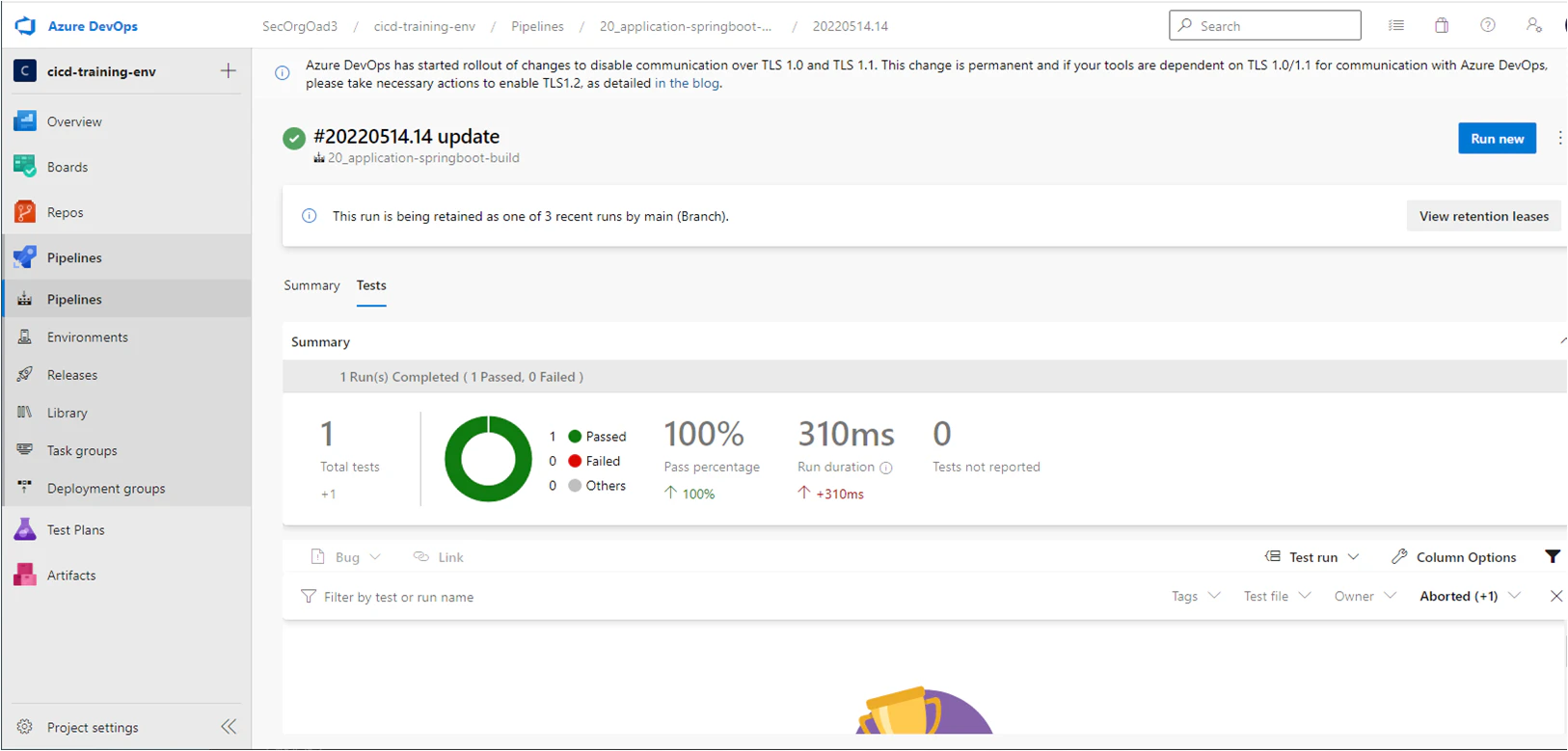Expand the Test run grouping dropdown
Viewport: 1568px width, 751px height.
[1312, 557]
